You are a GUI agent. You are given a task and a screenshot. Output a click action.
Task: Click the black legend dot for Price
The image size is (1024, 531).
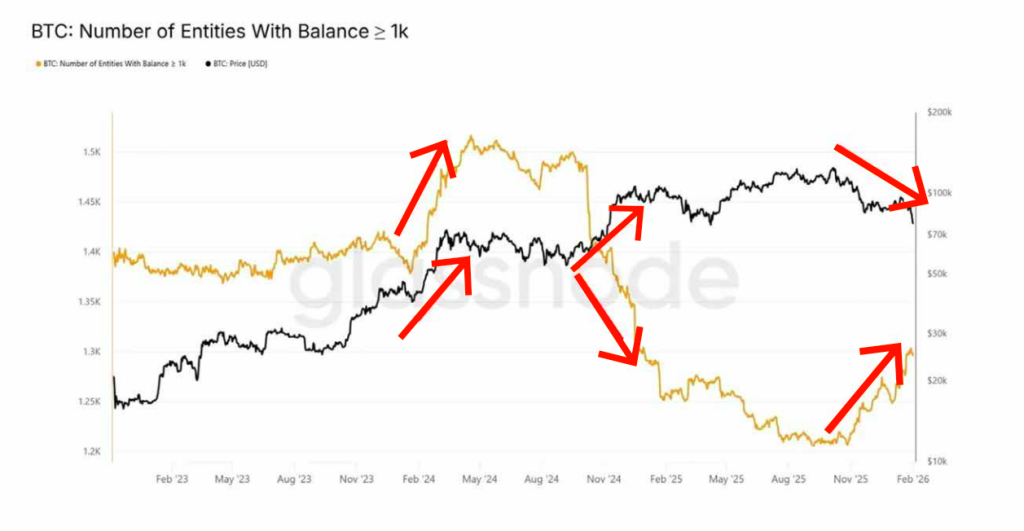(x=208, y=63)
